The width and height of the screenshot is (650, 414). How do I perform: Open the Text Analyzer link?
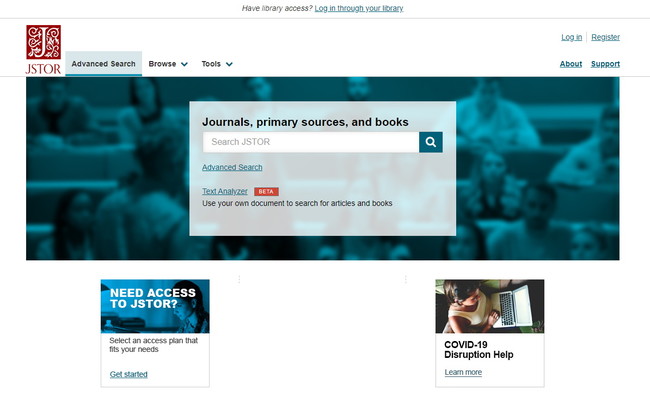pyautogui.click(x=225, y=191)
